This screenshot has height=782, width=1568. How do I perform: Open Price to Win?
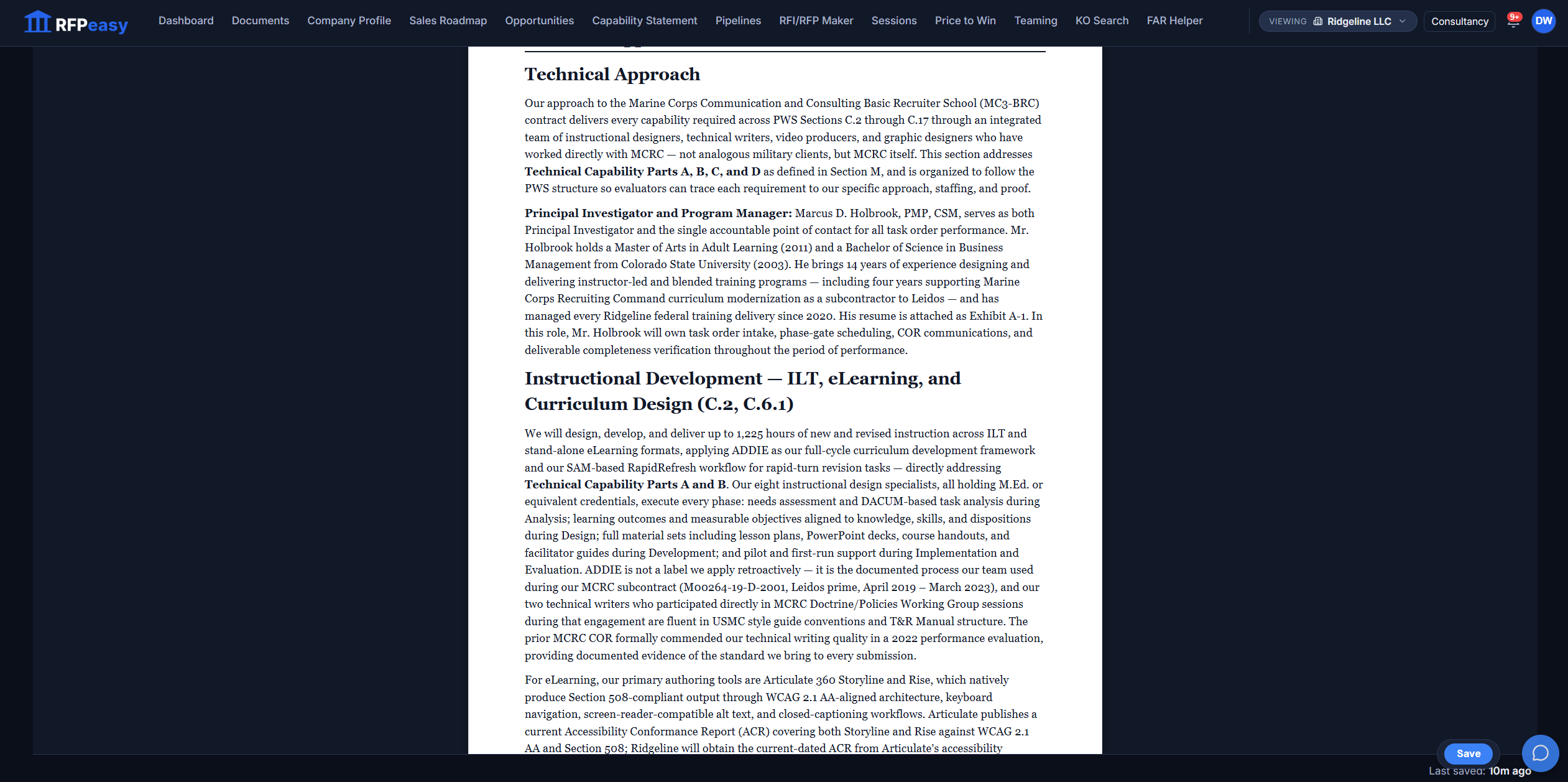(x=965, y=21)
